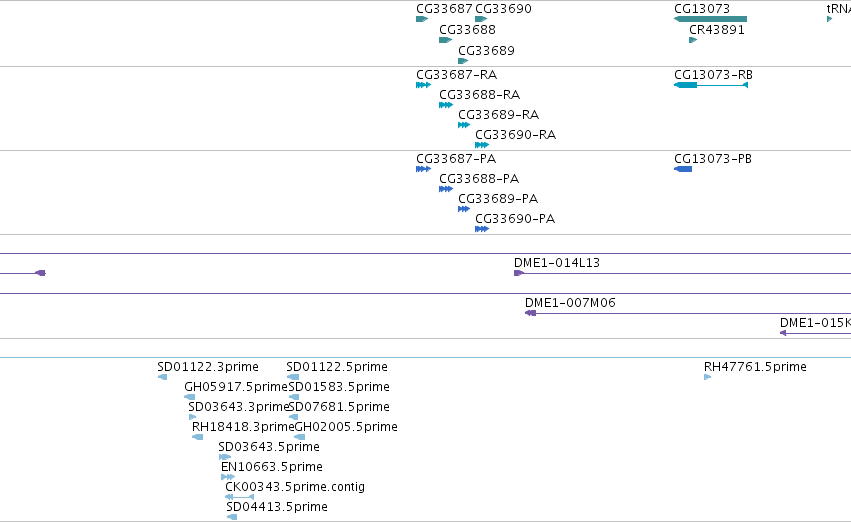Click the RH47761.5prime EST arrow
This screenshot has width=851, height=522.
coord(708,378)
